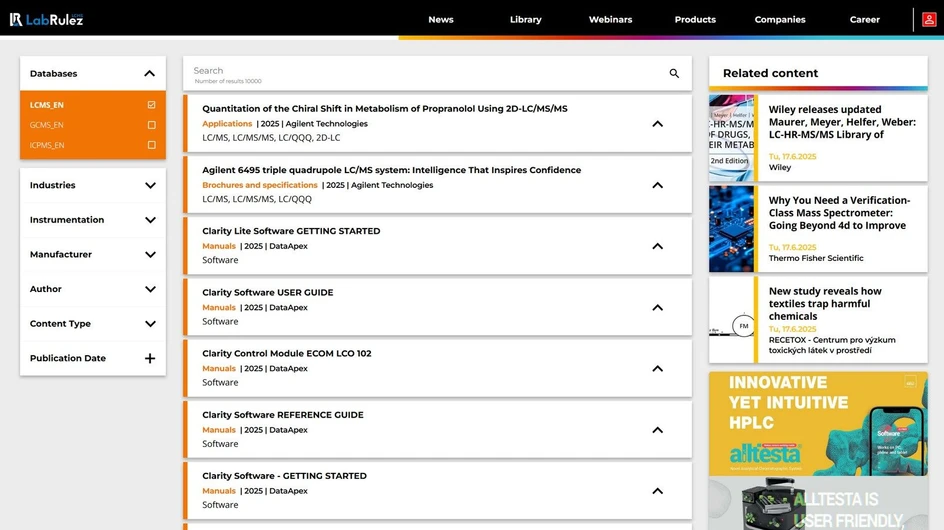Open the Library menu
Screen dimensions: 944x530
[525, 19]
